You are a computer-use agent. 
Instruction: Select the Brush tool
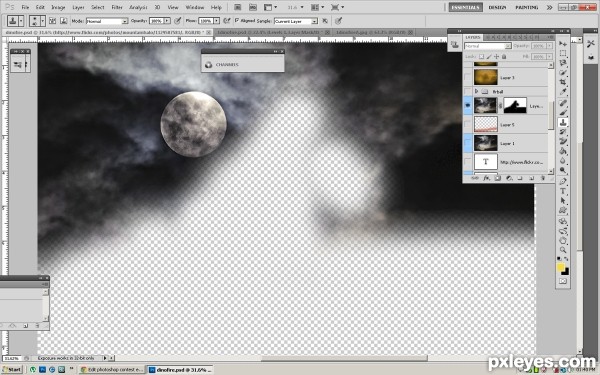click(x=562, y=112)
